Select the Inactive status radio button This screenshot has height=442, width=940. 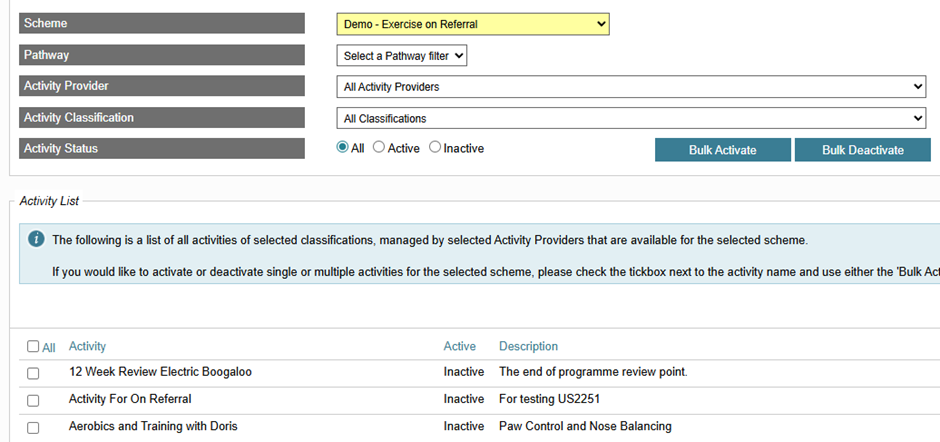[435, 148]
